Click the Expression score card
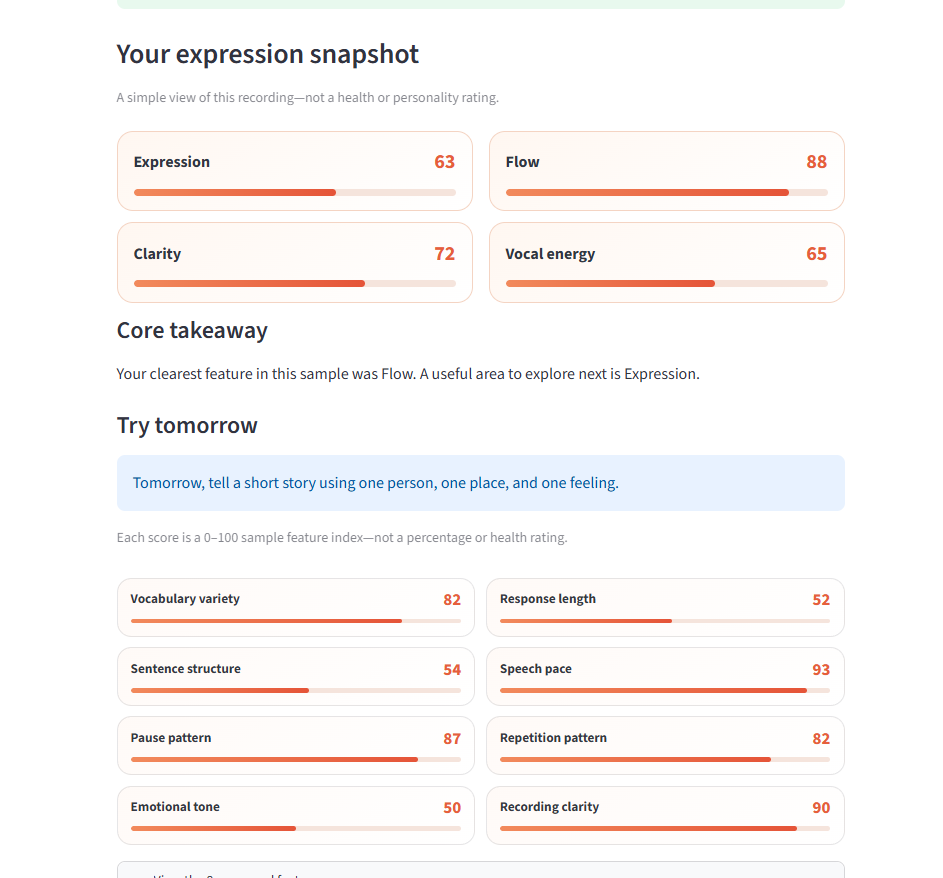943x878 pixels. coord(295,171)
